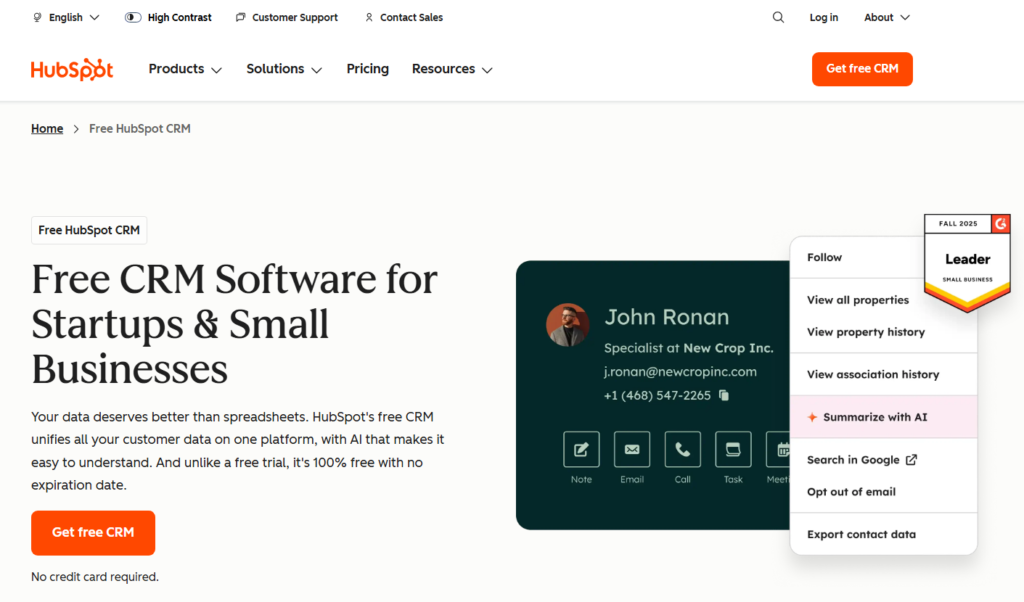Click the HubSpot logo
The width and height of the screenshot is (1024, 602).
(72, 69)
